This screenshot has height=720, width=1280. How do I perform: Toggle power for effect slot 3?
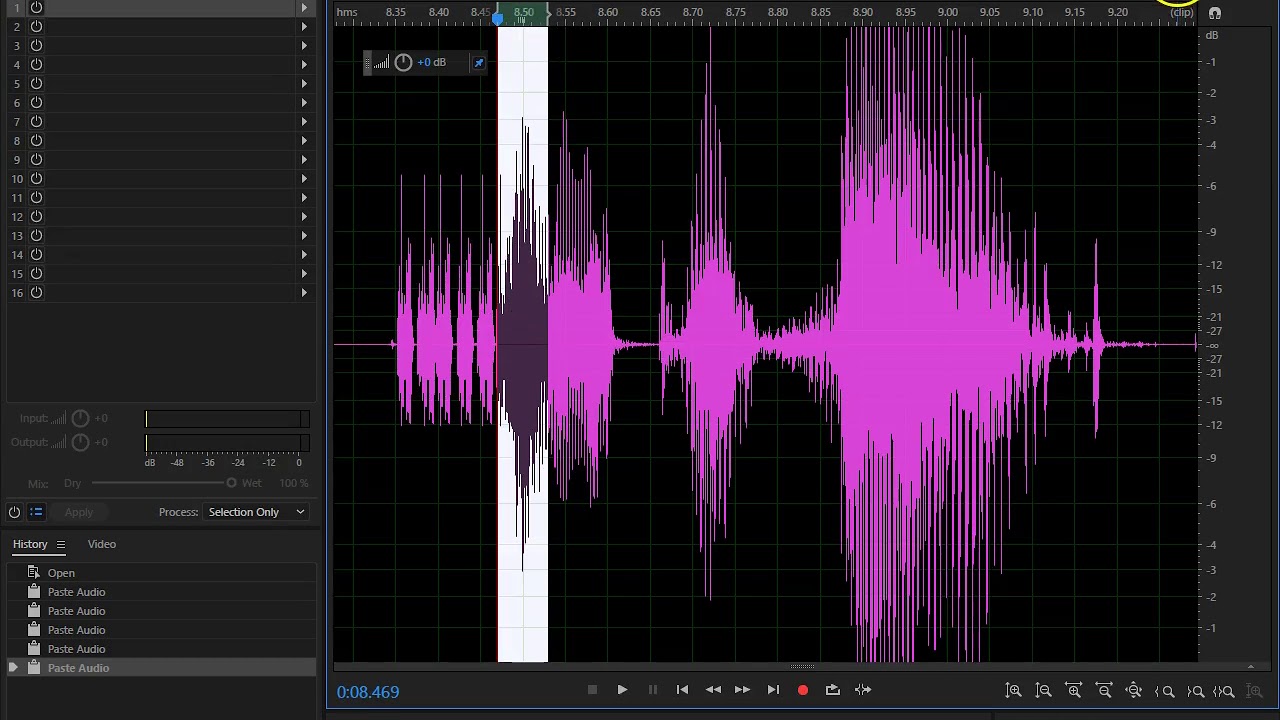tap(36, 45)
